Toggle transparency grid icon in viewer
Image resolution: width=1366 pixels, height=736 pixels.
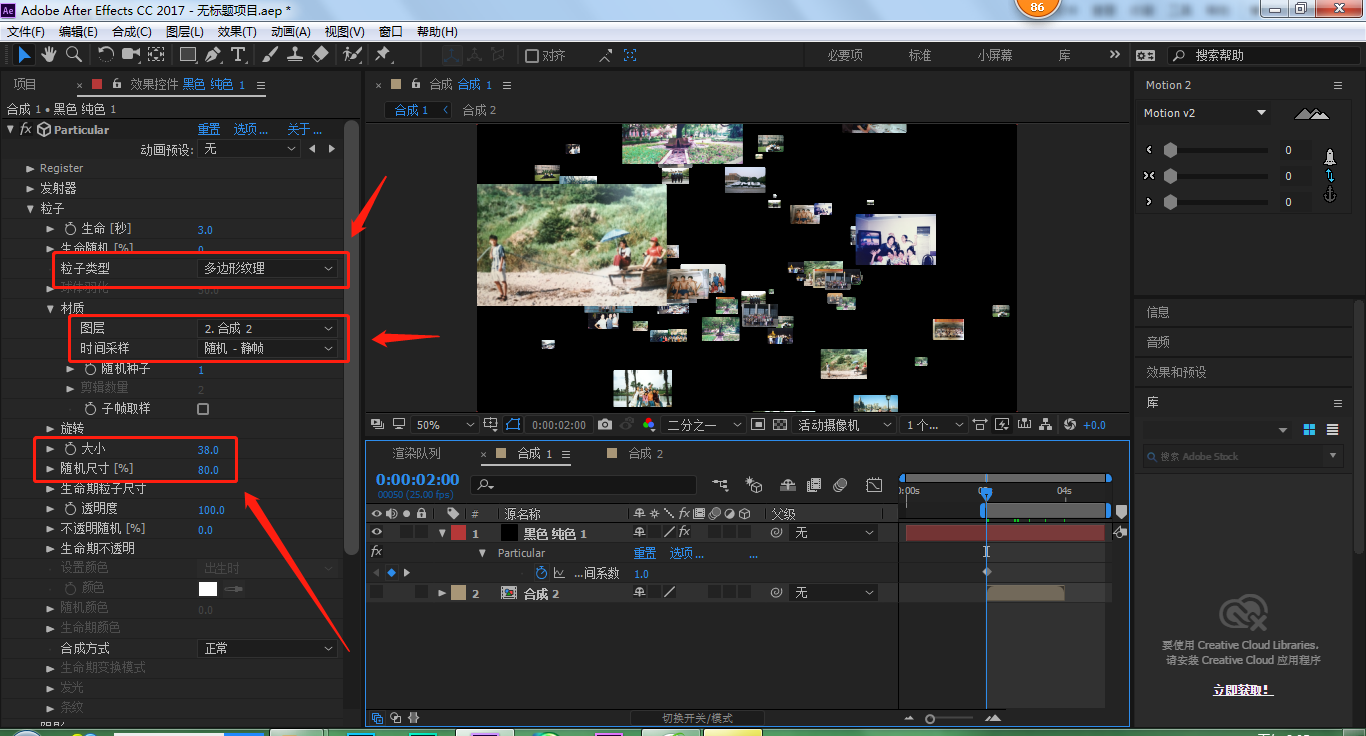click(x=780, y=425)
